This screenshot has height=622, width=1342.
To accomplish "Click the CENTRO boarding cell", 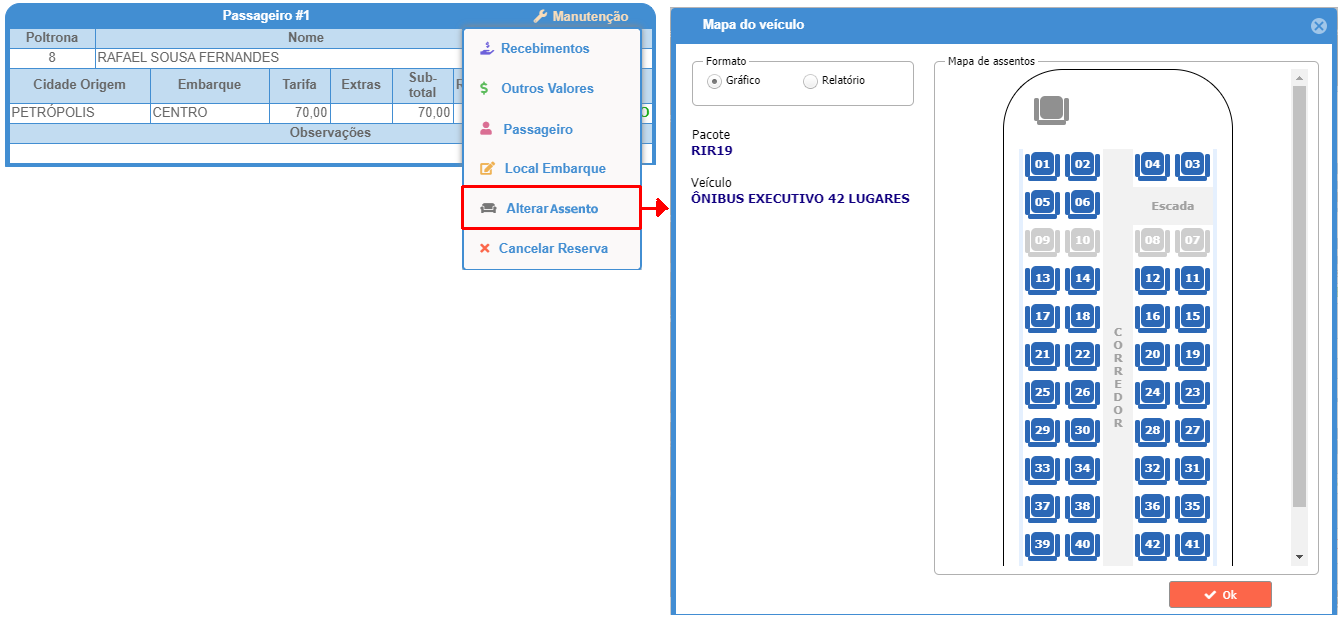I will (210, 113).
